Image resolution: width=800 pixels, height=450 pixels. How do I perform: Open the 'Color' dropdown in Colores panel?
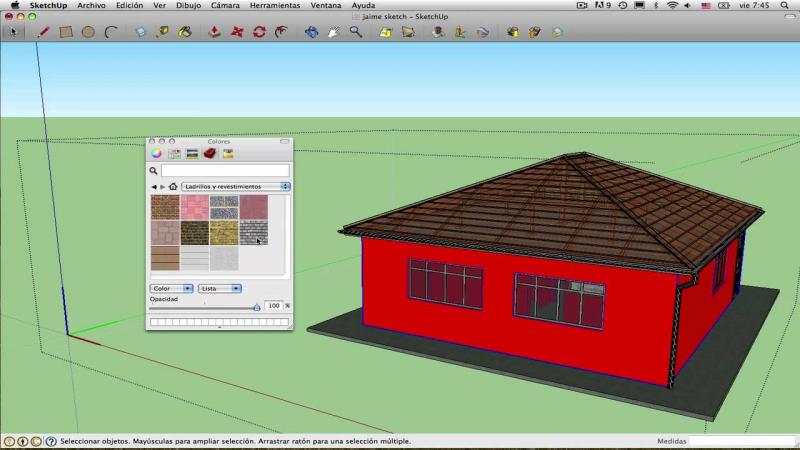[x=171, y=288]
